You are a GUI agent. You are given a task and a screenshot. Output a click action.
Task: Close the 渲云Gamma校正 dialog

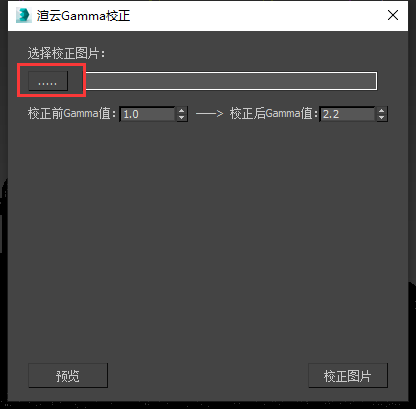[393, 15]
